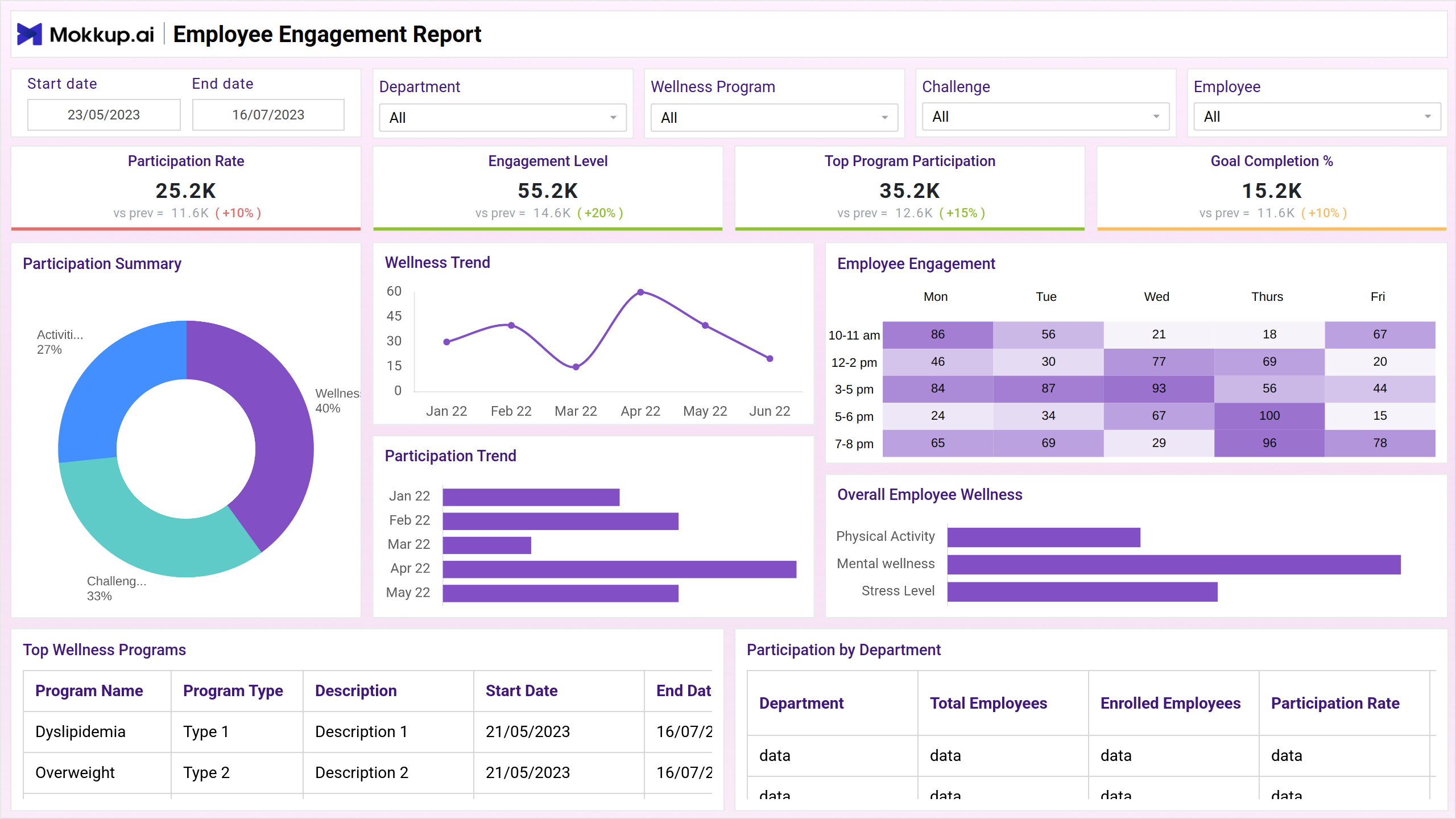This screenshot has height=819, width=1456.
Task: Click the Start date field 23/05/2023
Action: coord(104,115)
